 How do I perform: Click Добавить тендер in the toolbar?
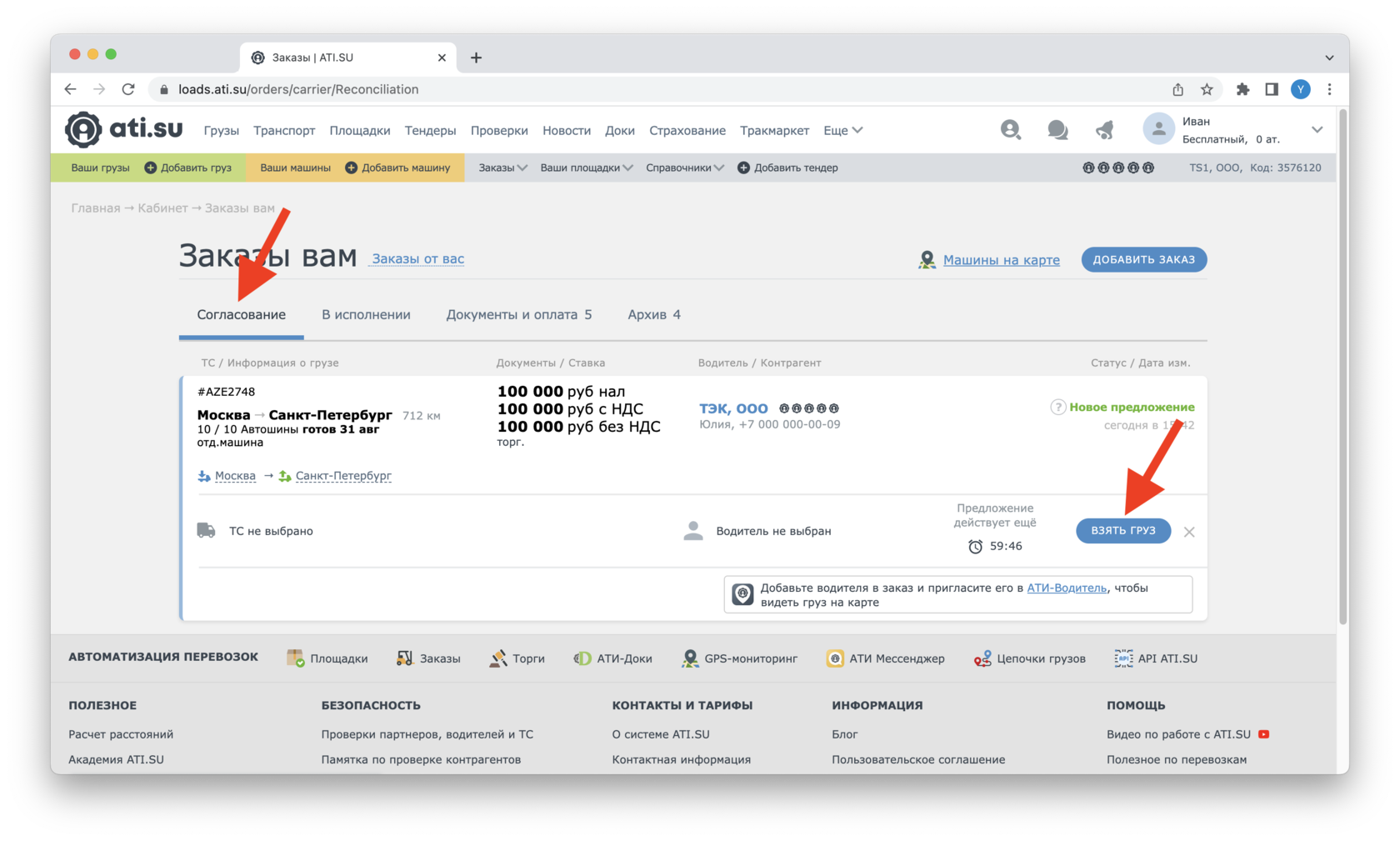point(787,168)
